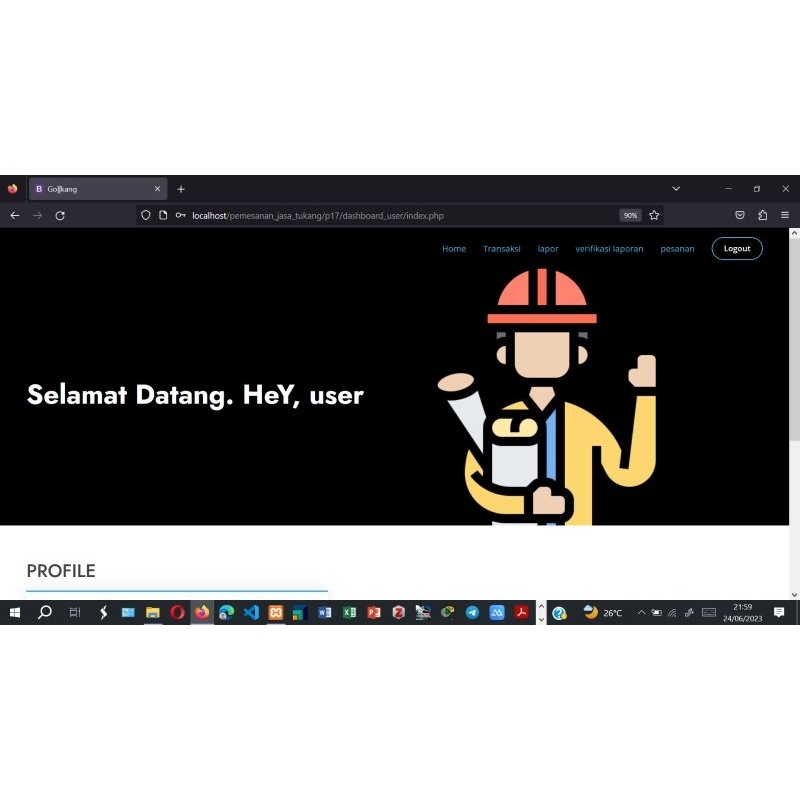Launch Microsoft Excel from the taskbar
800x800 pixels.
click(349, 612)
